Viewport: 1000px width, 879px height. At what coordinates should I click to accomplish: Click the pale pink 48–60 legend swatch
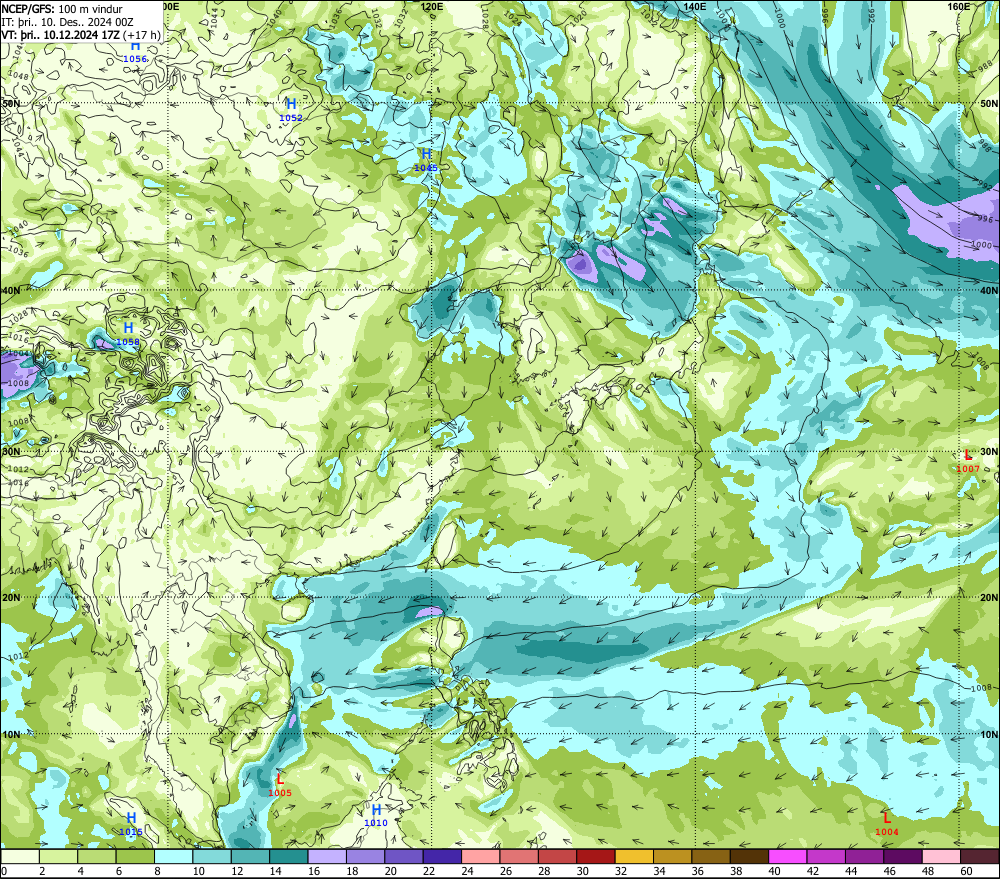pyautogui.click(x=941, y=856)
